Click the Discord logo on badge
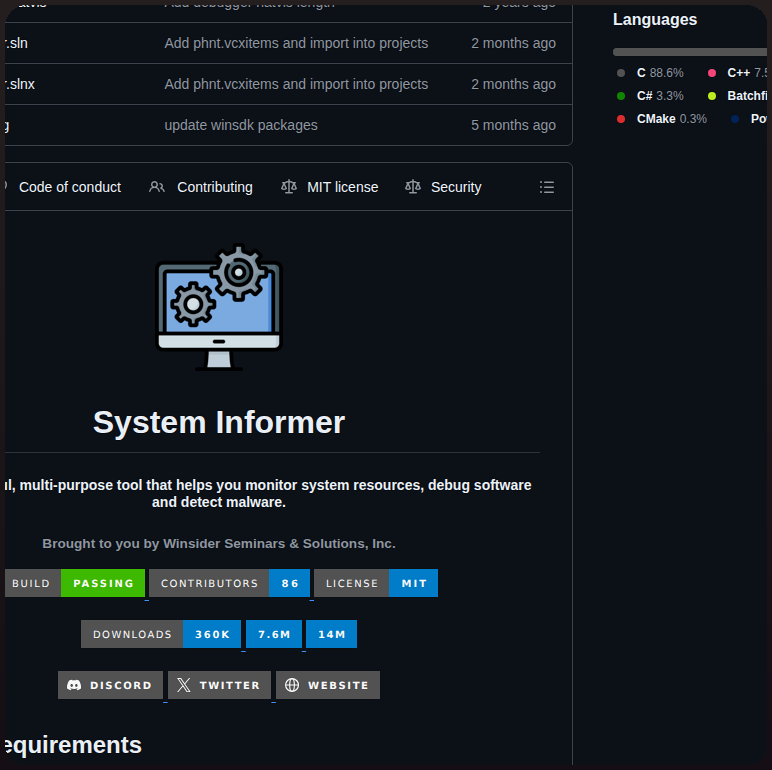This screenshot has height=770, width=772. pos(74,685)
